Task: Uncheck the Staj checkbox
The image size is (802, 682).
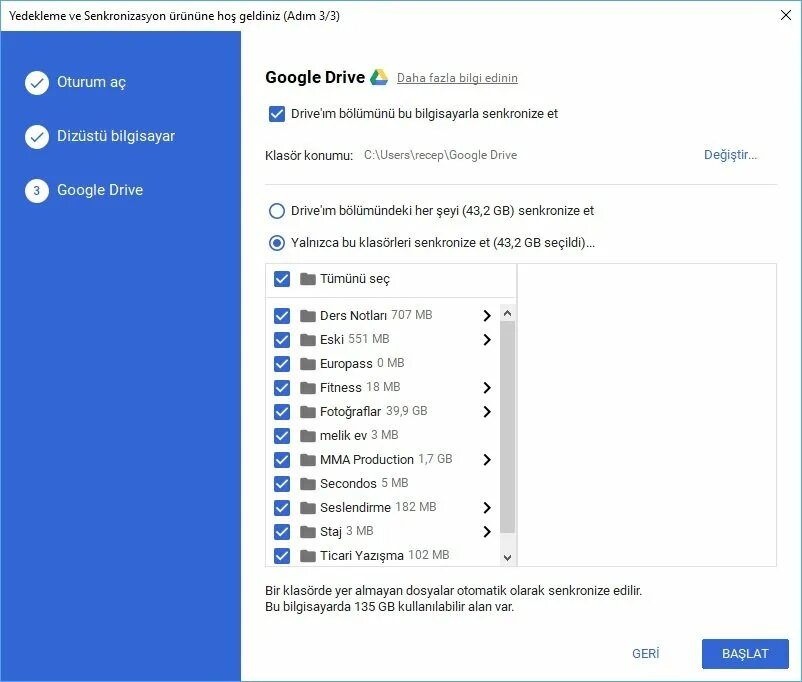Action: coord(282,532)
